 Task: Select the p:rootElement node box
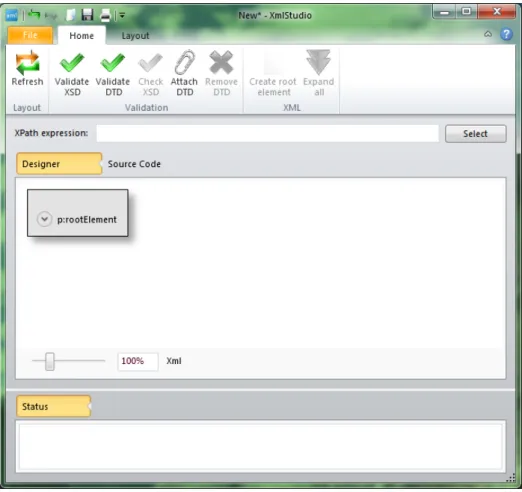click(78, 213)
